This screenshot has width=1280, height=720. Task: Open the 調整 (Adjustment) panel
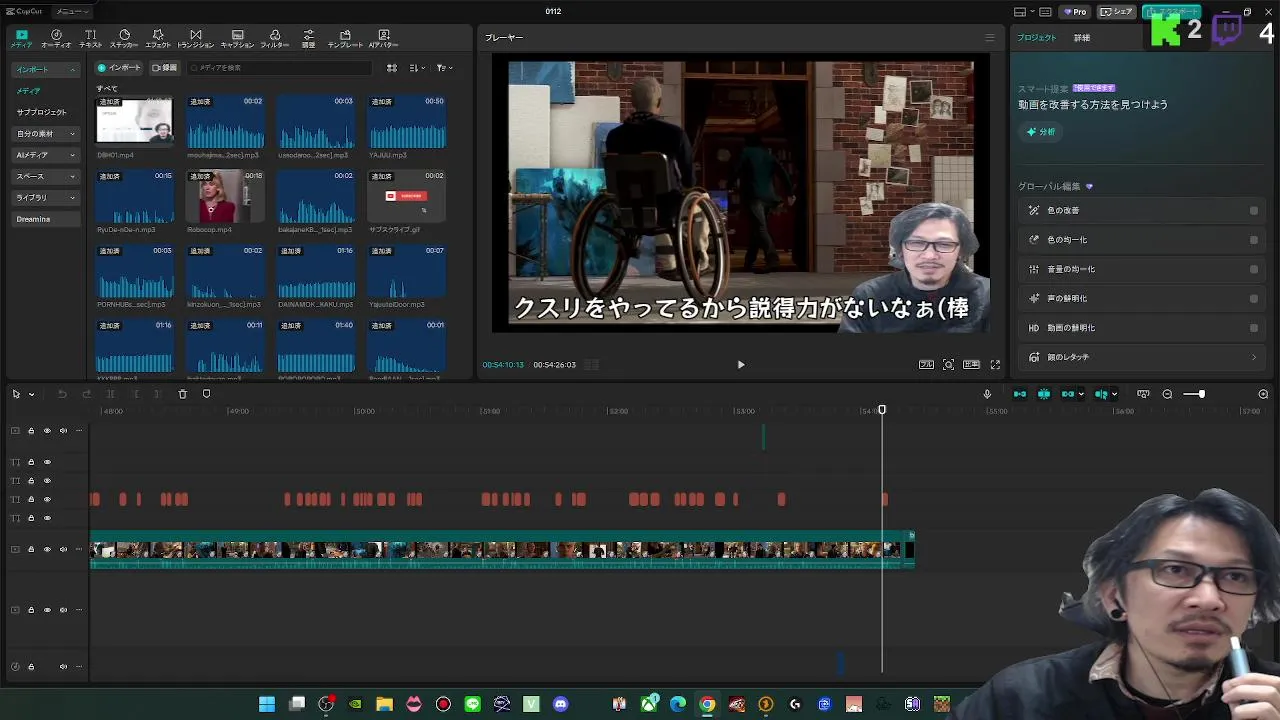click(x=308, y=39)
